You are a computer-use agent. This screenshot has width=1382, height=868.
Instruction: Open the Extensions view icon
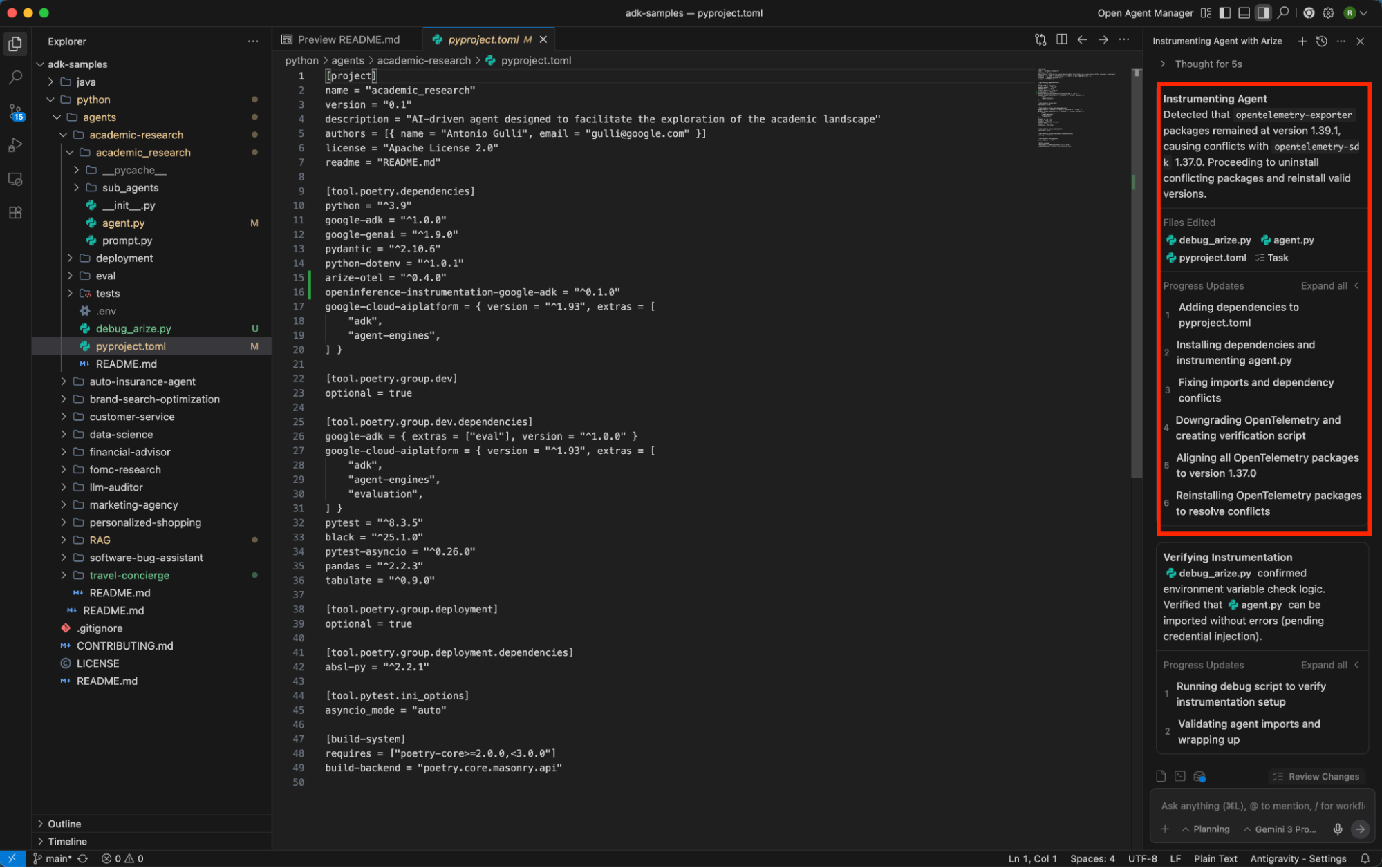pos(15,213)
